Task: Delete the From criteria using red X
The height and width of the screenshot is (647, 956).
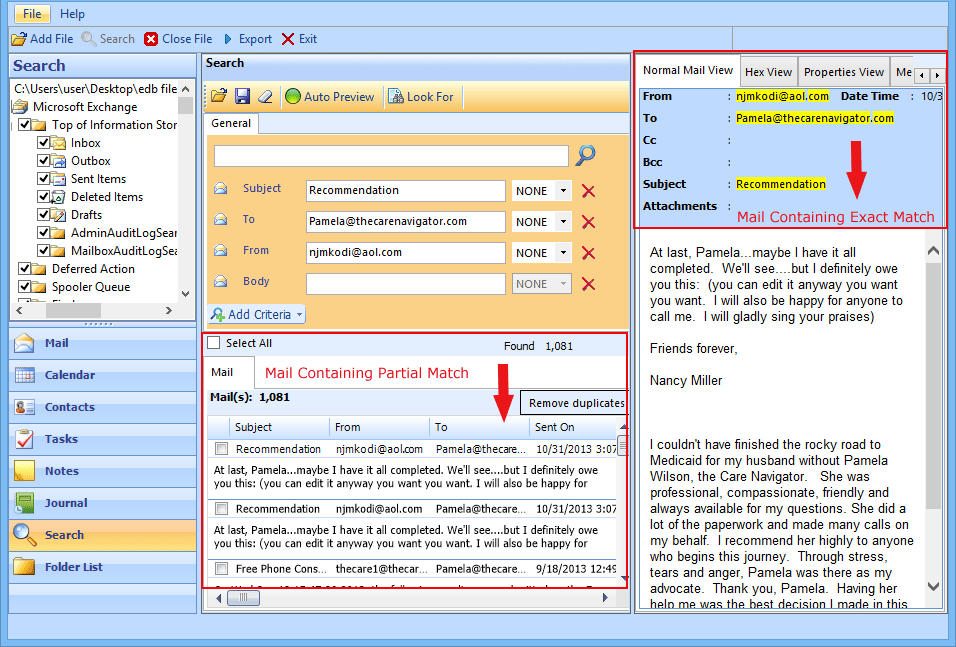Action: click(588, 254)
